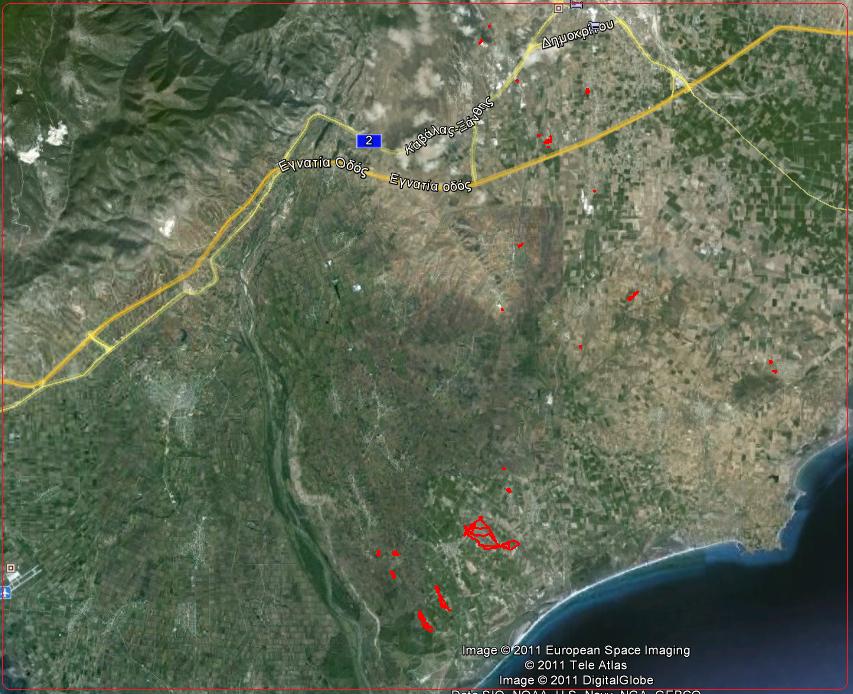Click the © 2011 Tele Atlas attribution
Screen dimensions: 853x694
pos(575,665)
